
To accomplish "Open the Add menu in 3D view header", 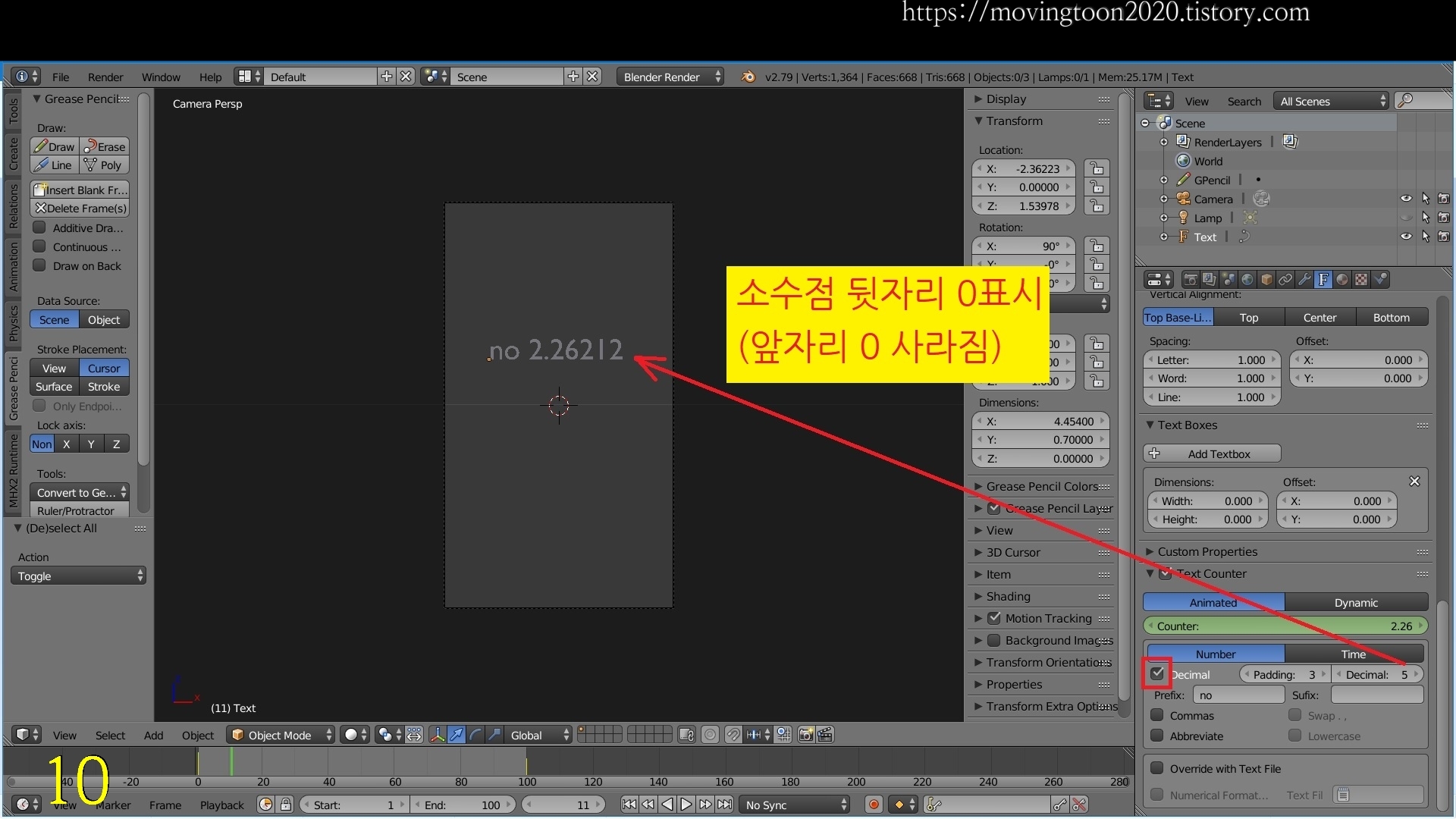I will [x=153, y=735].
